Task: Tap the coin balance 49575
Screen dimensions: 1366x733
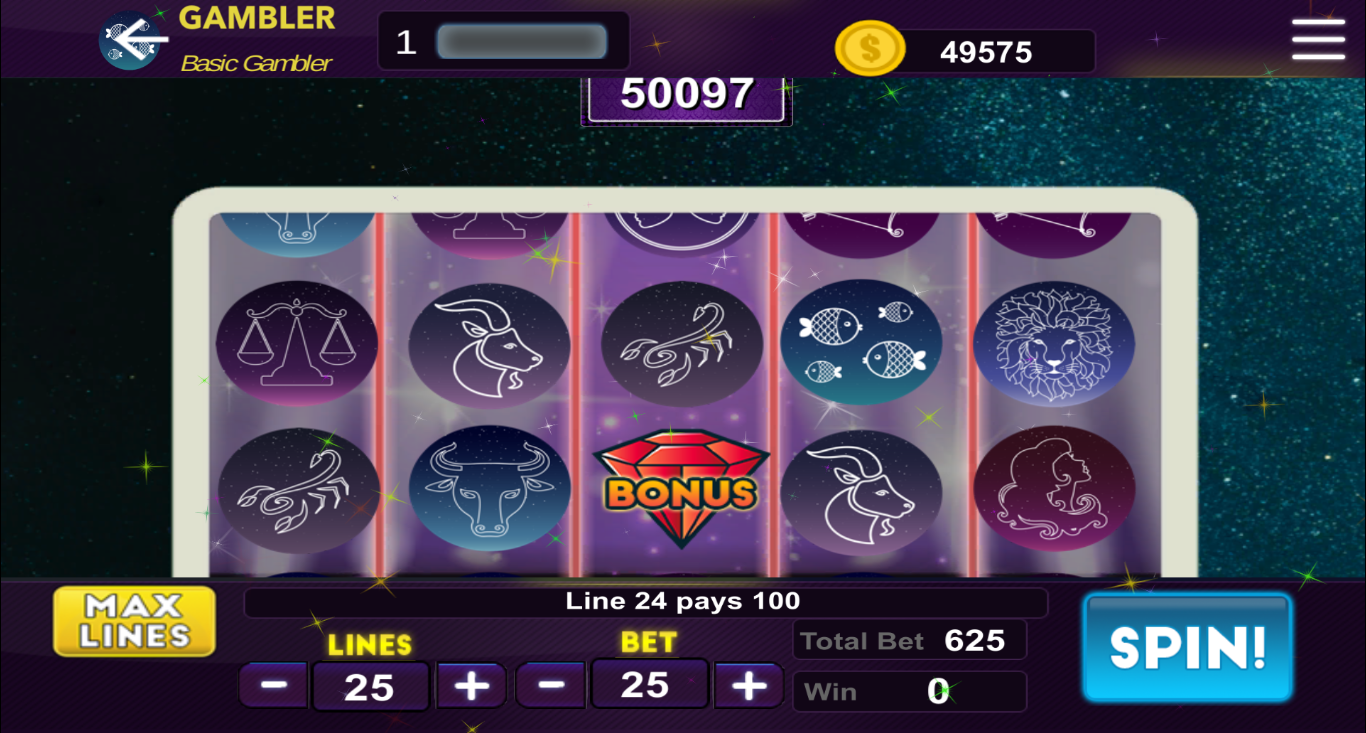Action: pyautogui.click(x=986, y=52)
